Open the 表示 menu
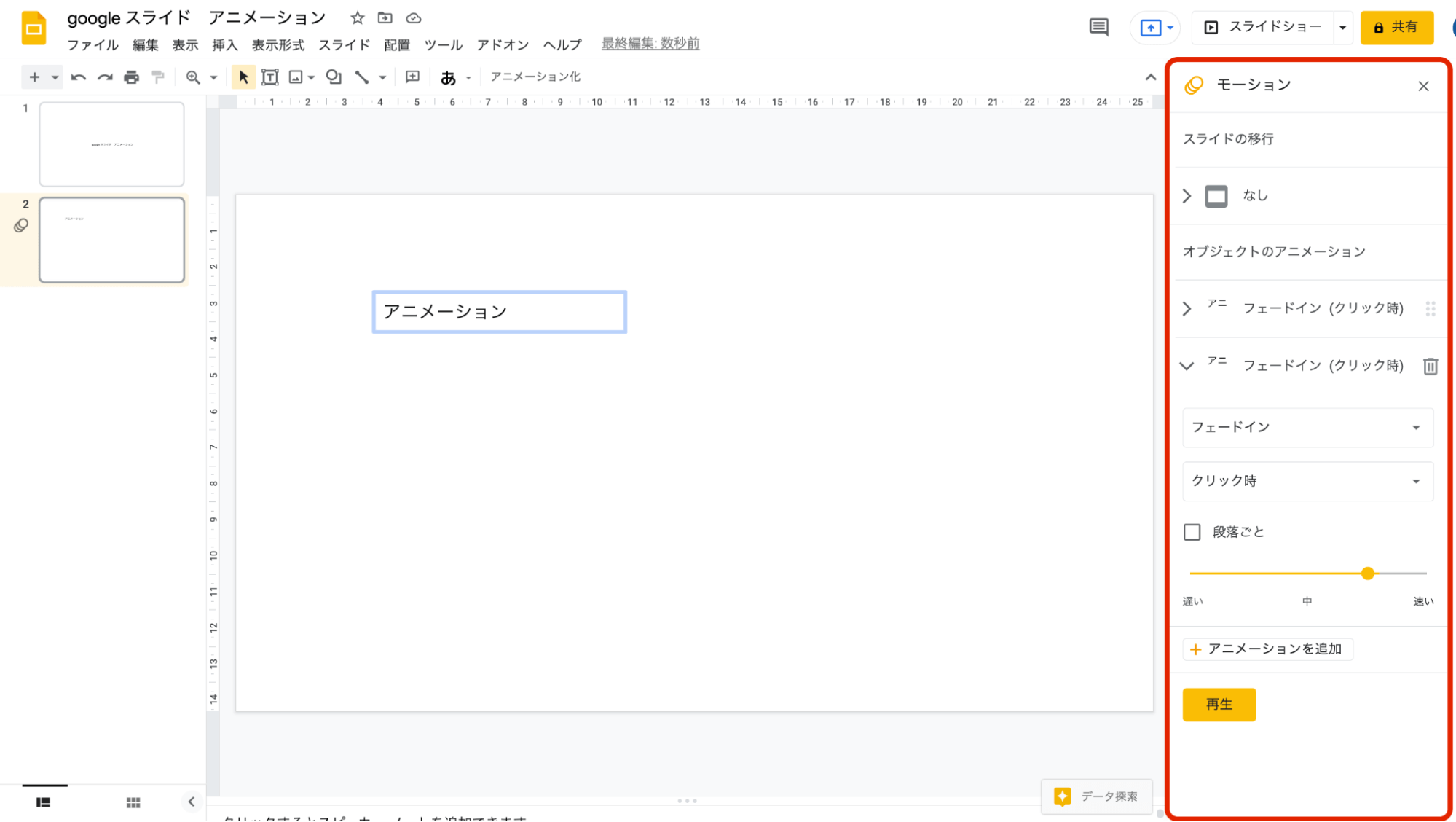This screenshot has height=822, width=1456. click(185, 44)
